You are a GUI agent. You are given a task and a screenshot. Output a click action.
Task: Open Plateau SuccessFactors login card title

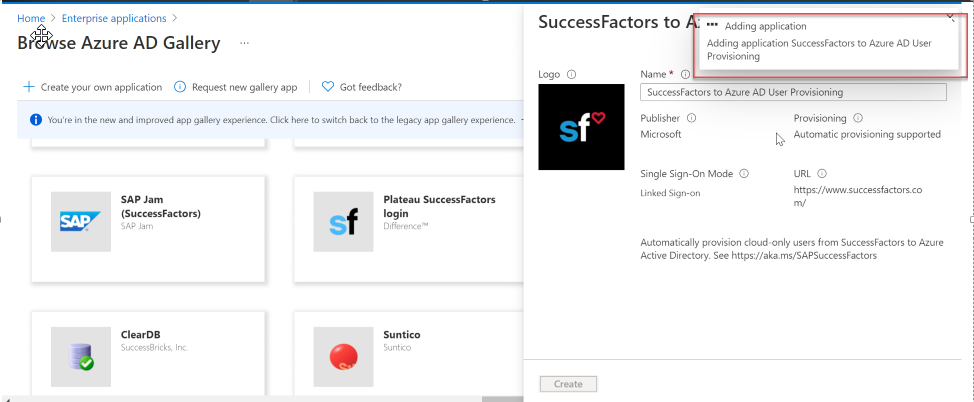tap(439, 207)
